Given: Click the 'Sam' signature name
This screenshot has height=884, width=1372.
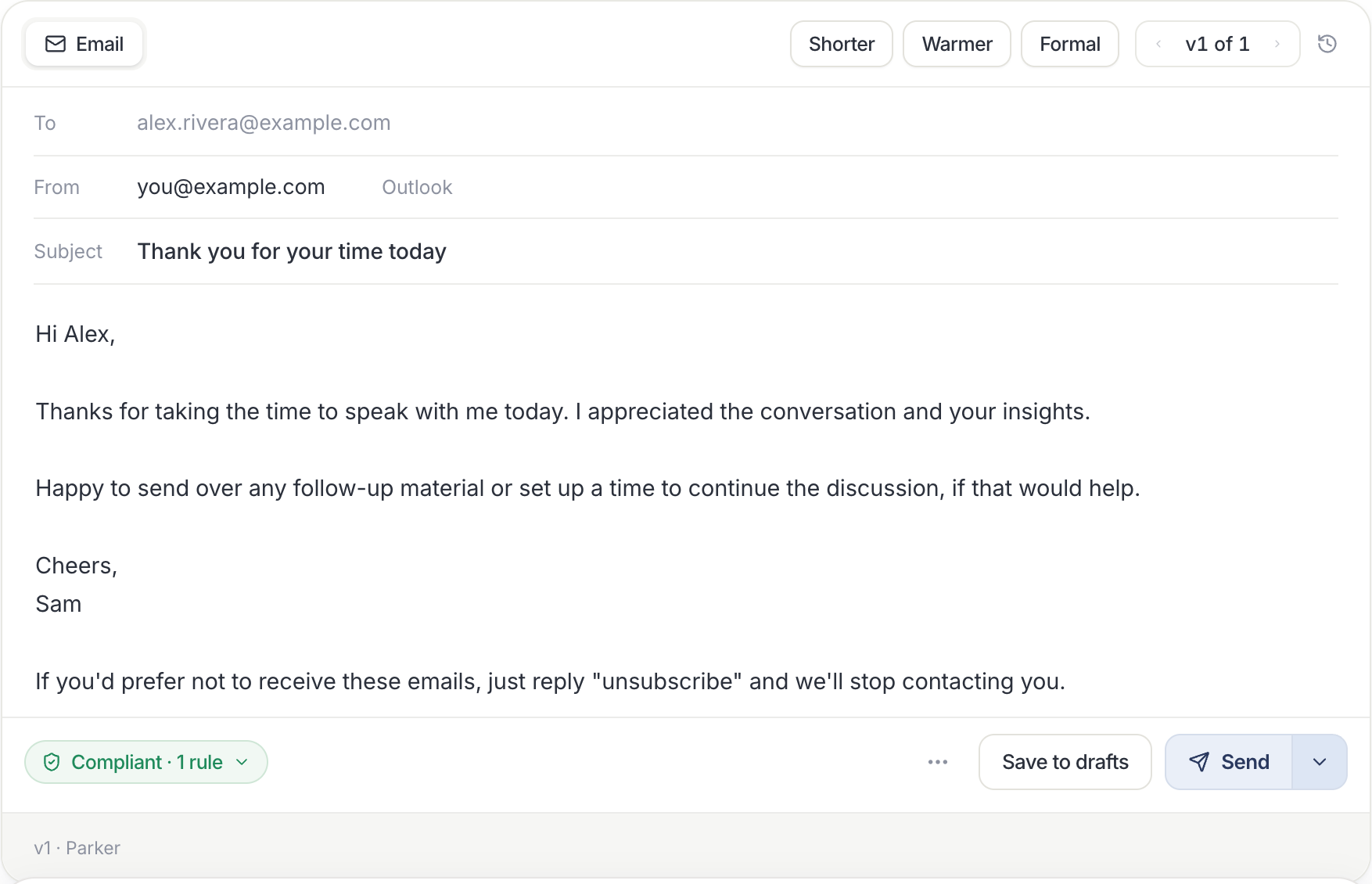Looking at the screenshot, I should [58, 604].
